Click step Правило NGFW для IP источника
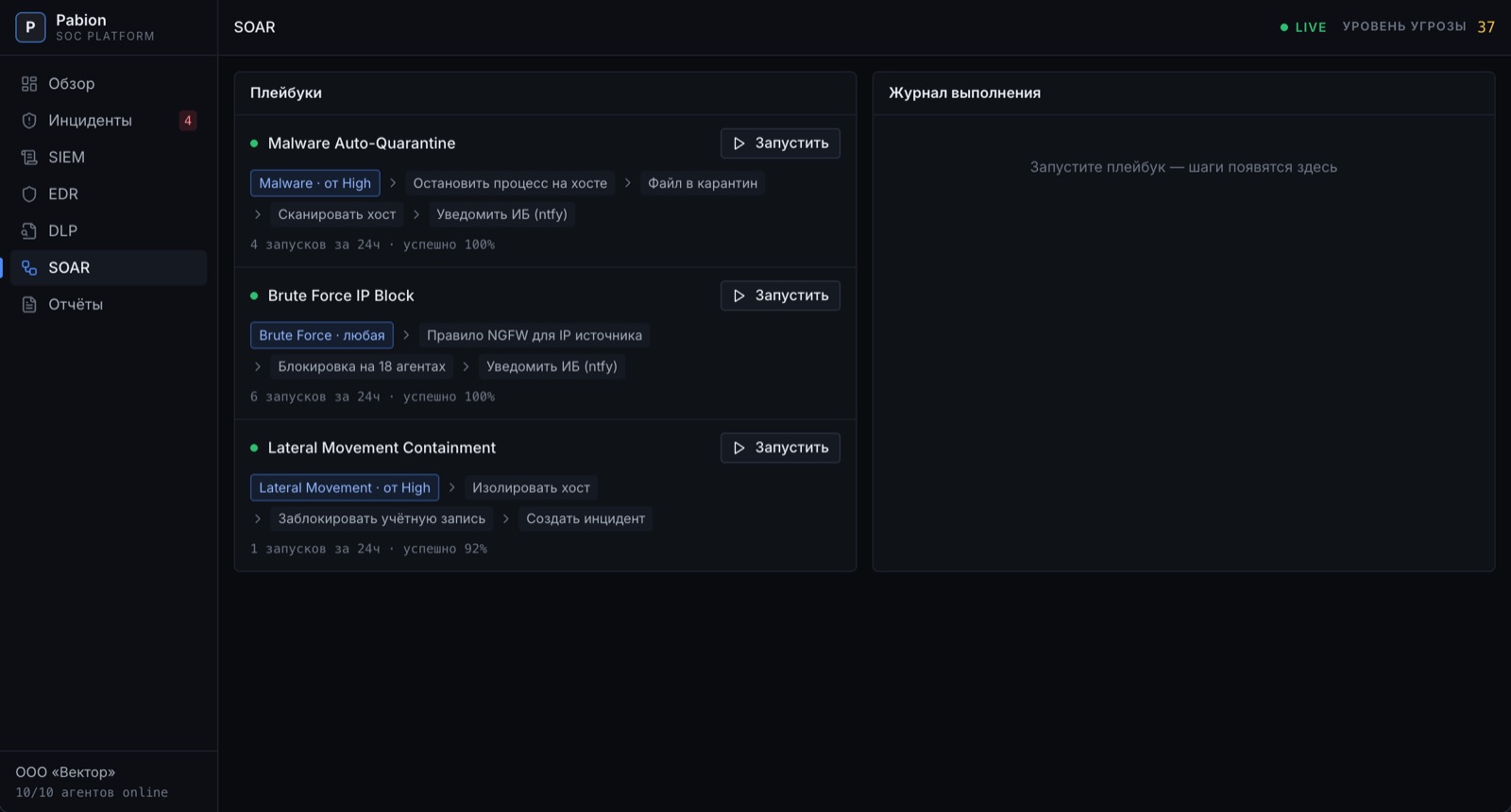1511x812 pixels. coord(535,335)
